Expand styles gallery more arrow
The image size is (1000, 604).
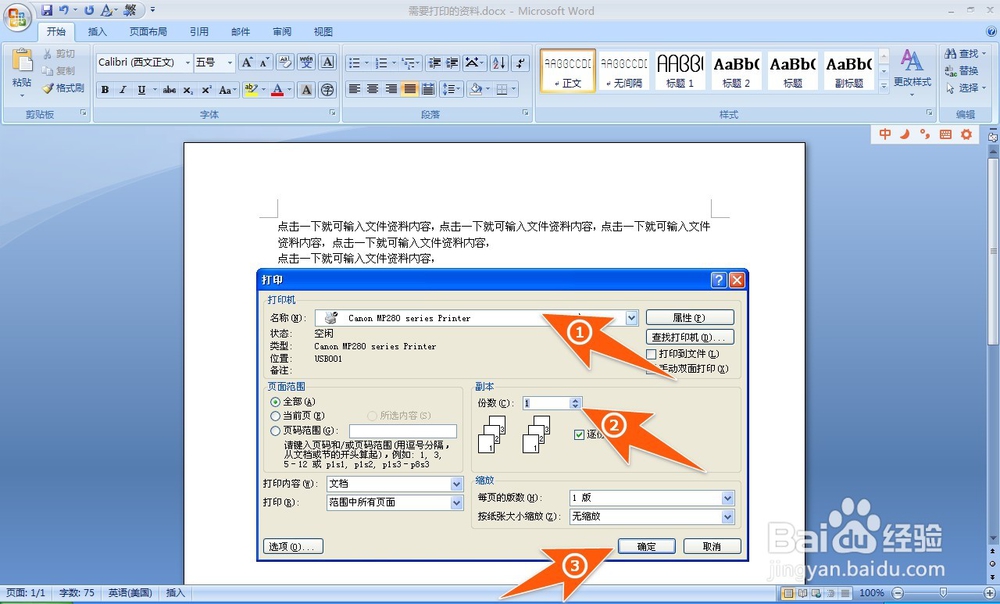[884, 84]
